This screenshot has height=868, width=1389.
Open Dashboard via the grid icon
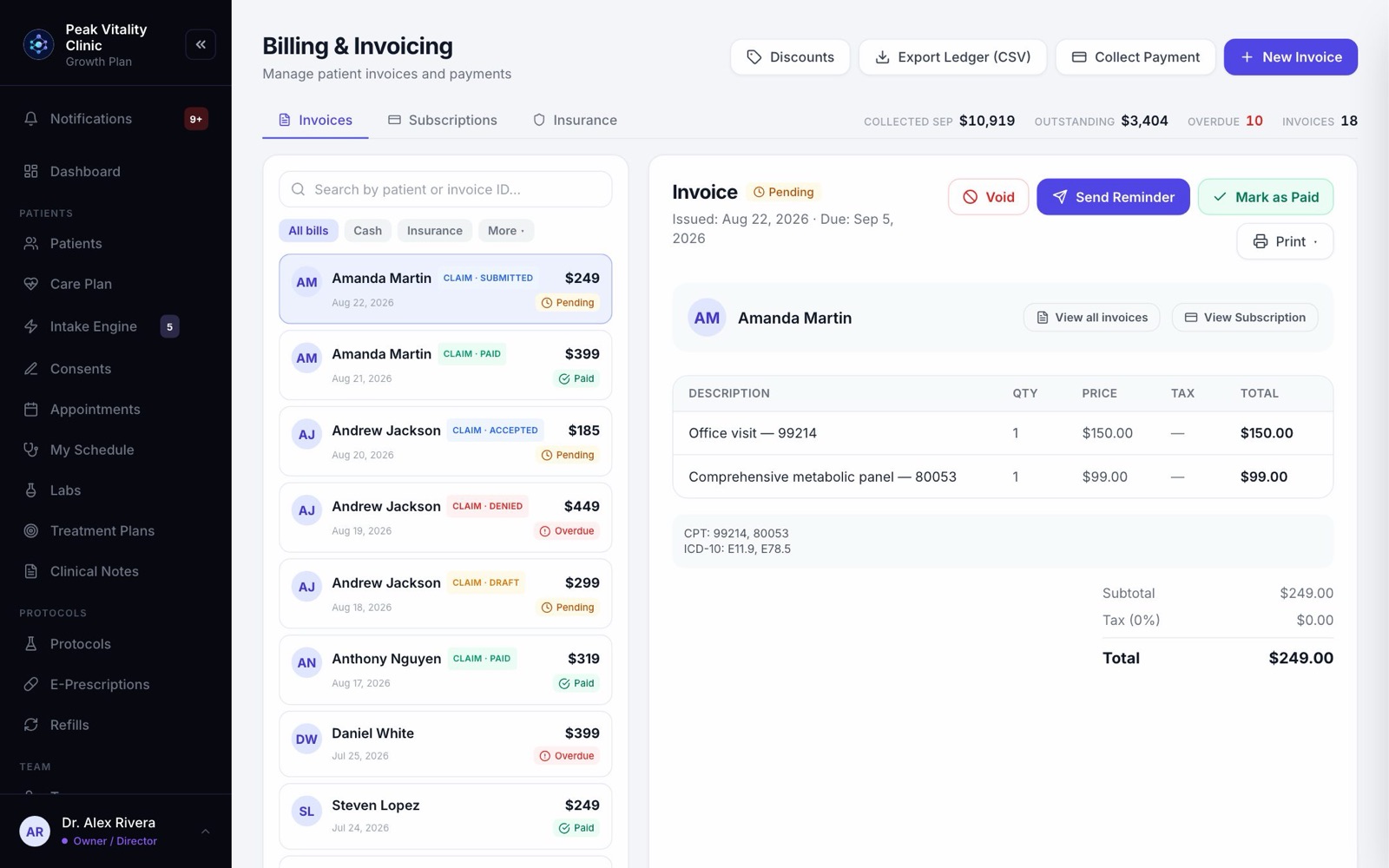point(31,171)
